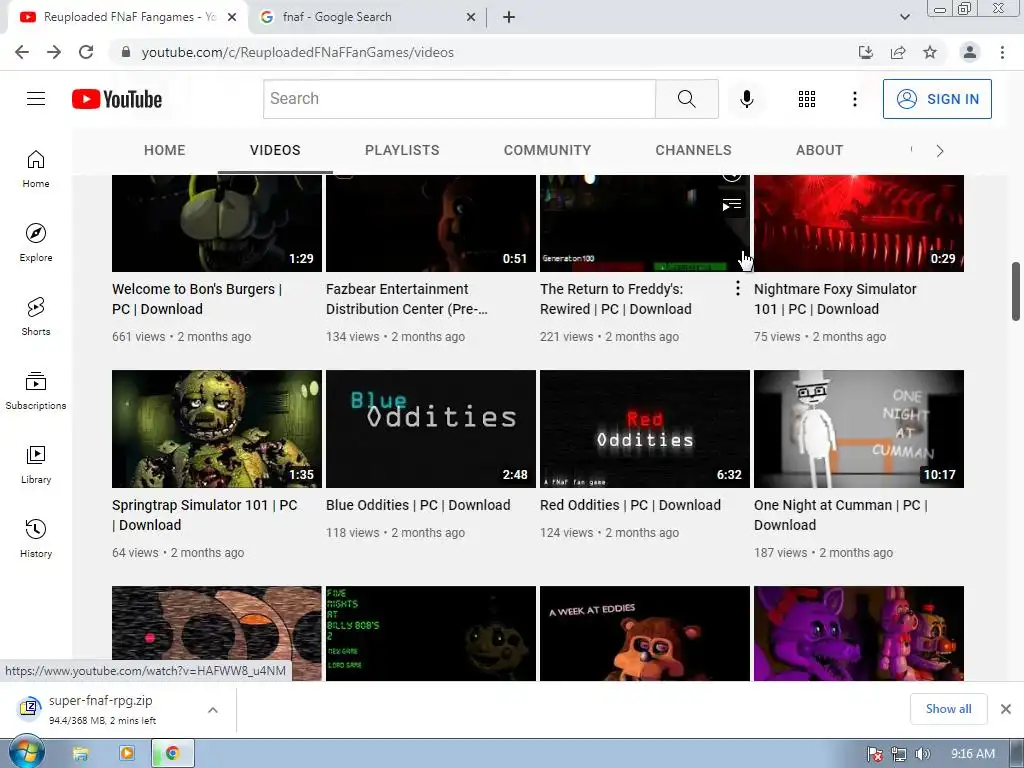
Task: Open Blue Oddities video title link
Action: point(418,505)
